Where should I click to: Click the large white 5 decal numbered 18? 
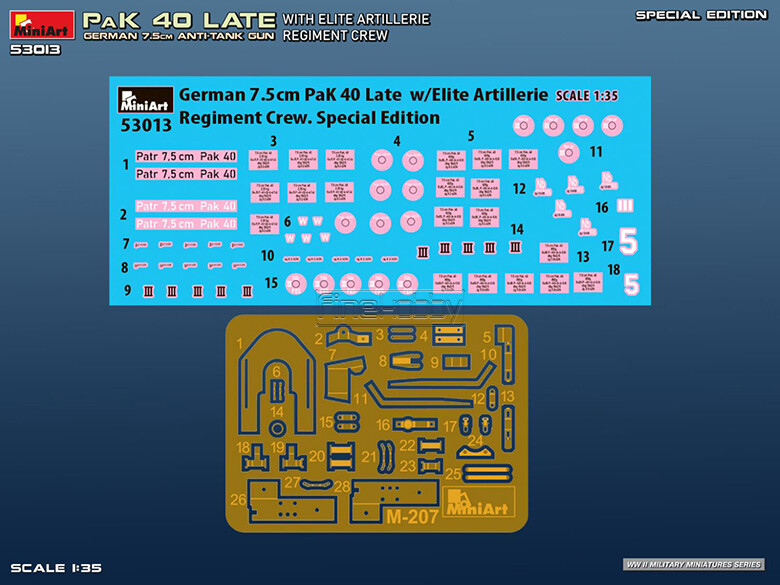pyautogui.click(x=631, y=284)
